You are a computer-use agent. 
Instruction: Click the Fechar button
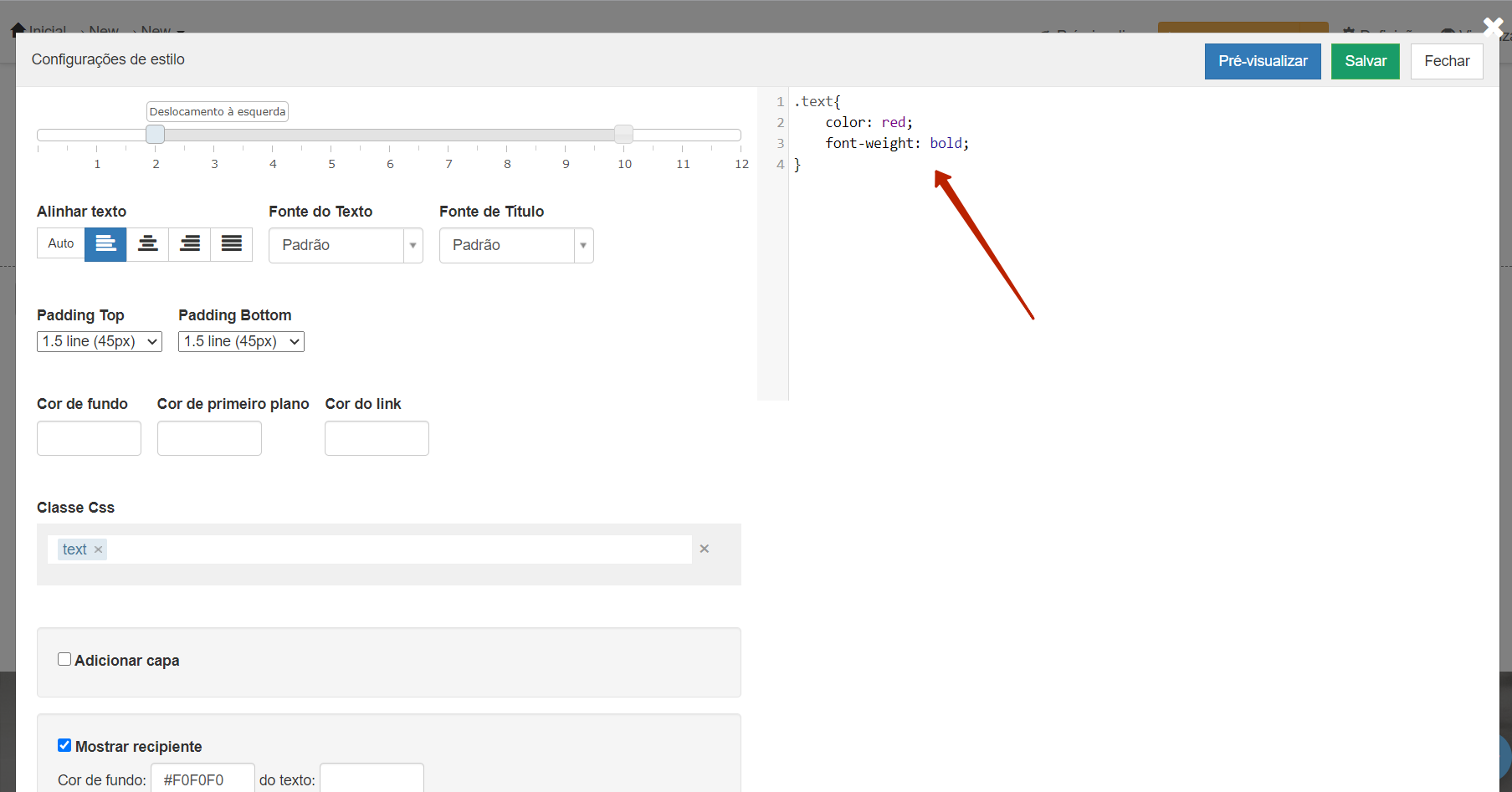coord(1446,61)
